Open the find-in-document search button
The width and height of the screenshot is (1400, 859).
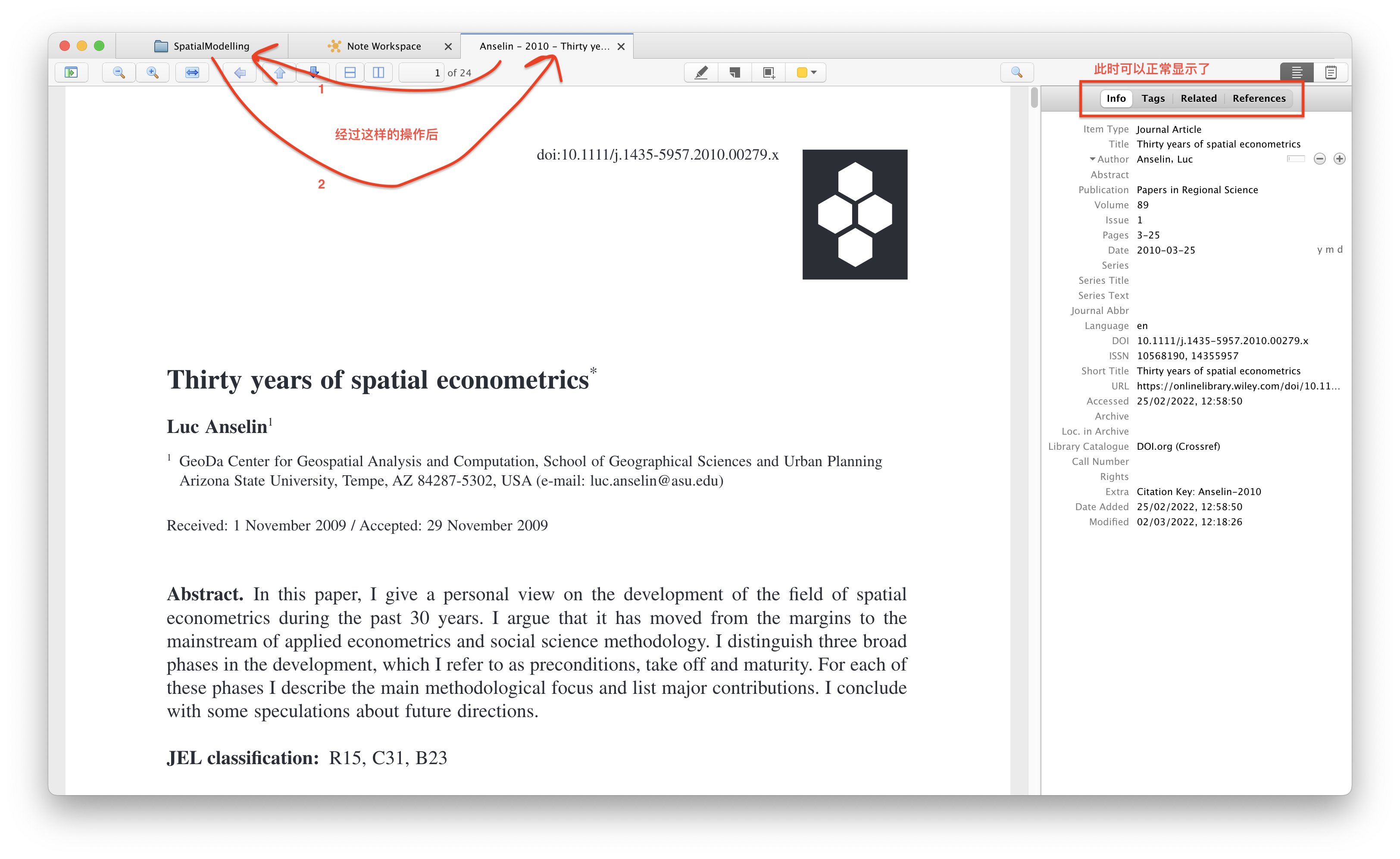click(1017, 72)
